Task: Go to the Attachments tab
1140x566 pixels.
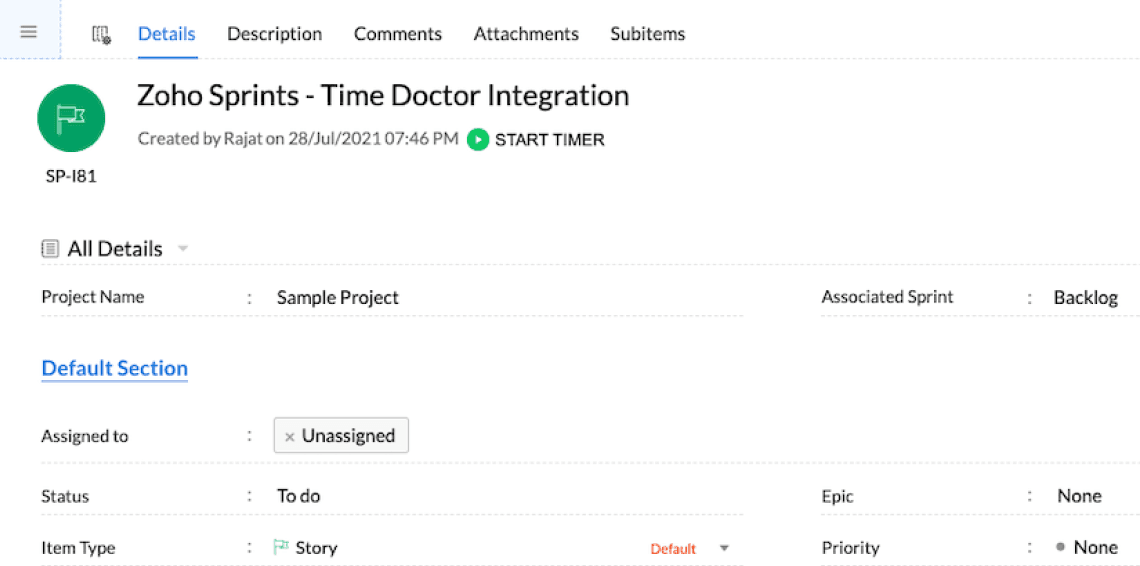Action: [526, 34]
